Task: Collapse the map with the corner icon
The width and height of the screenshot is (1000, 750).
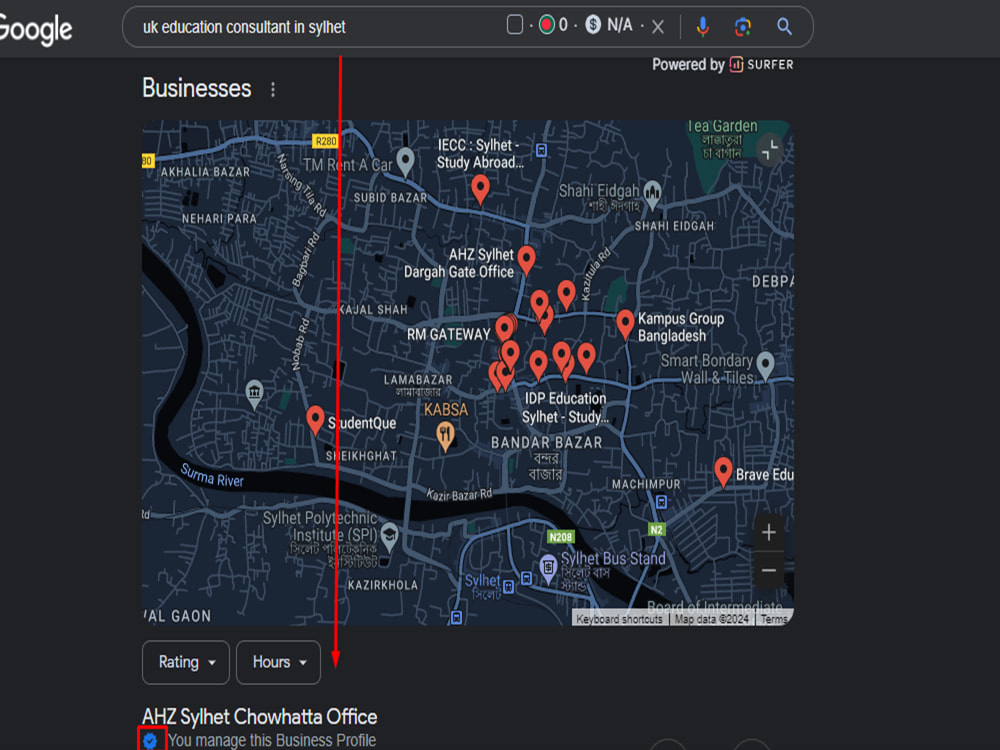Action: pyautogui.click(x=770, y=150)
